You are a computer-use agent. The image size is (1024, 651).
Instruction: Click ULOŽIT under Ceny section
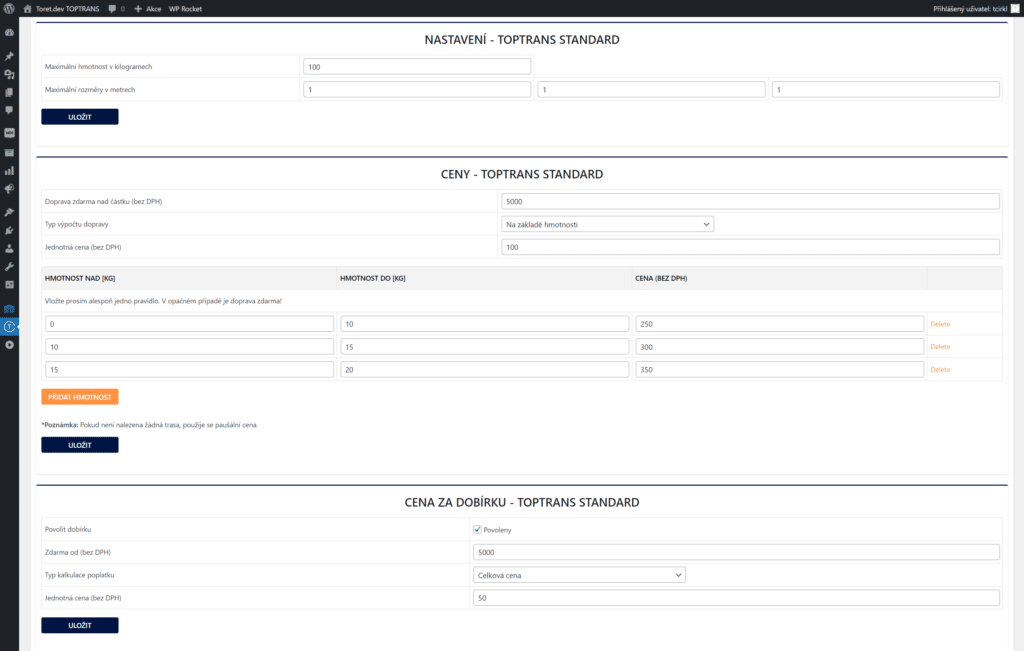point(80,445)
